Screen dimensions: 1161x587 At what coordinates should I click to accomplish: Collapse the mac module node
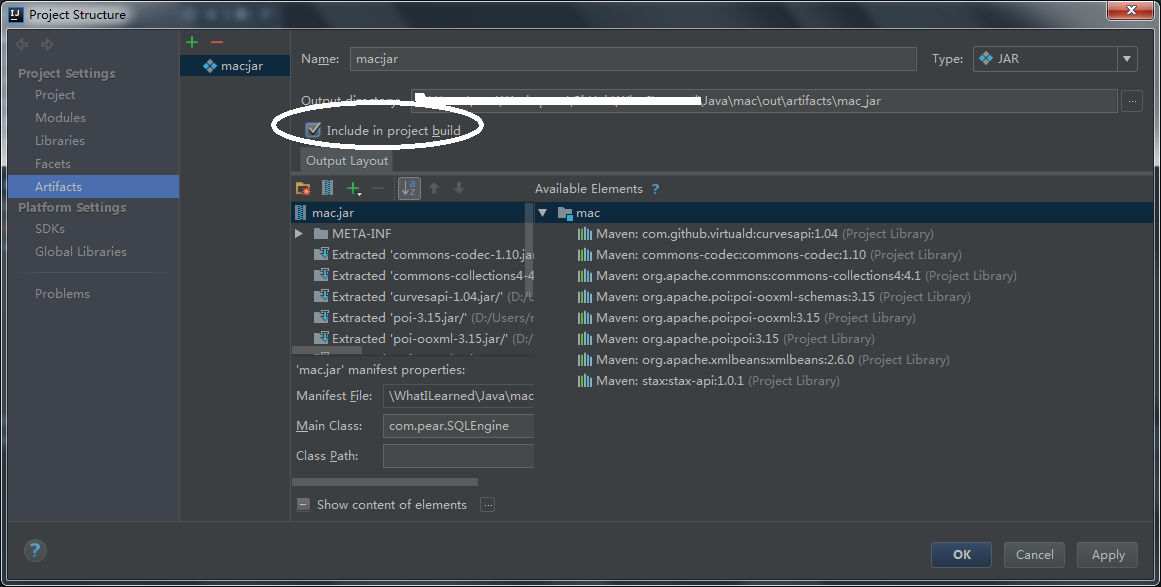tap(543, 213)
